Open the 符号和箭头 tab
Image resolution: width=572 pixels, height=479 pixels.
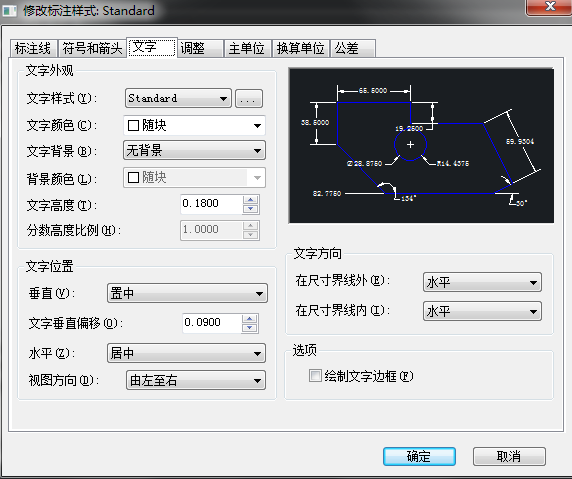tap(92, 48)
